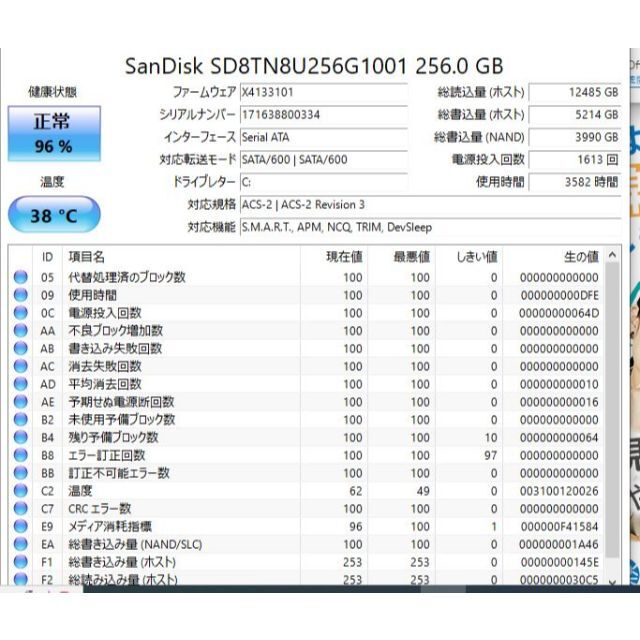Viewport: 640px width, 640px height.
Task: Click the total host reads value 12485 GB
Action: [575, 92]
